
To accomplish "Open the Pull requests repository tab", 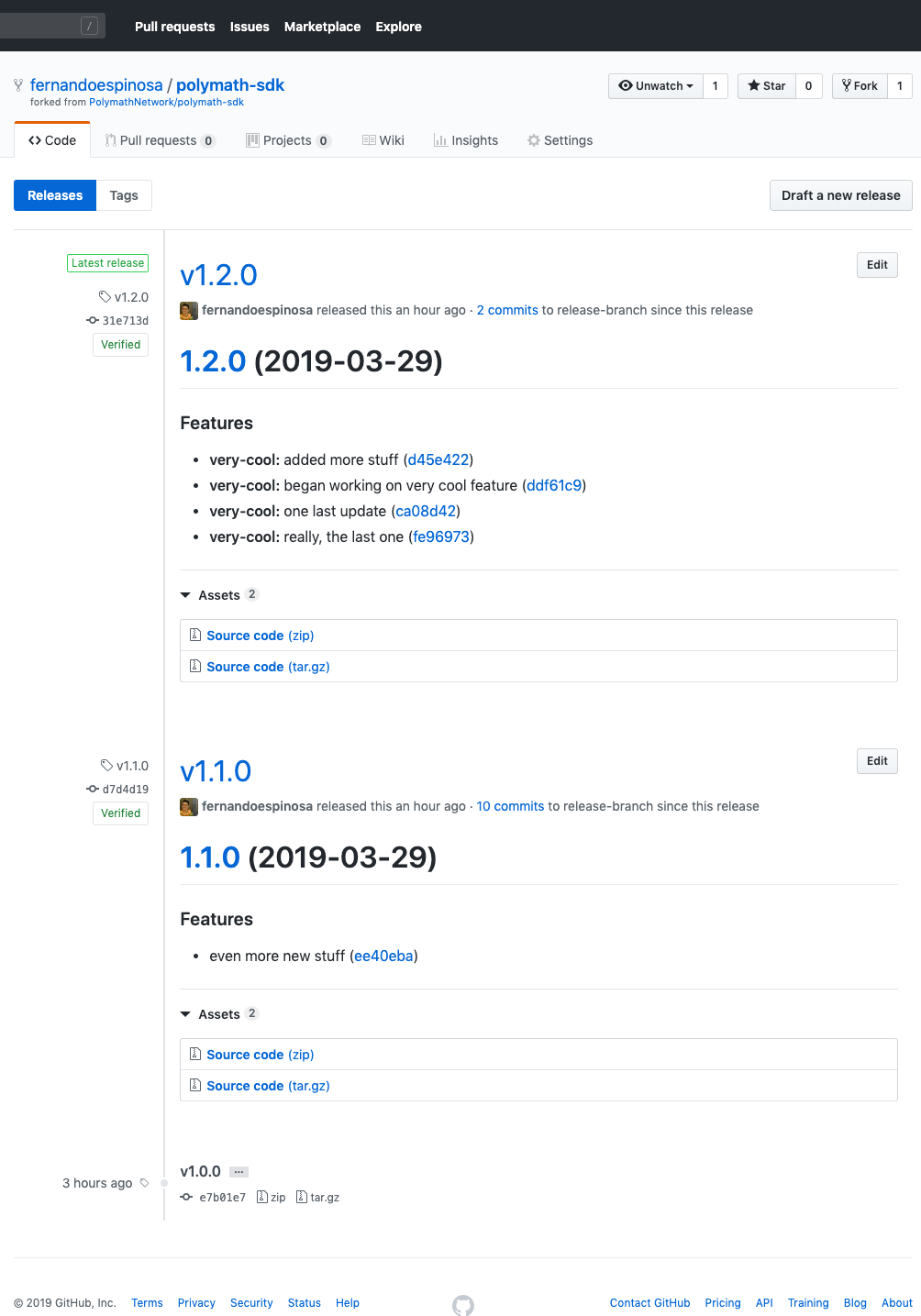I will [x=161, y=140].
